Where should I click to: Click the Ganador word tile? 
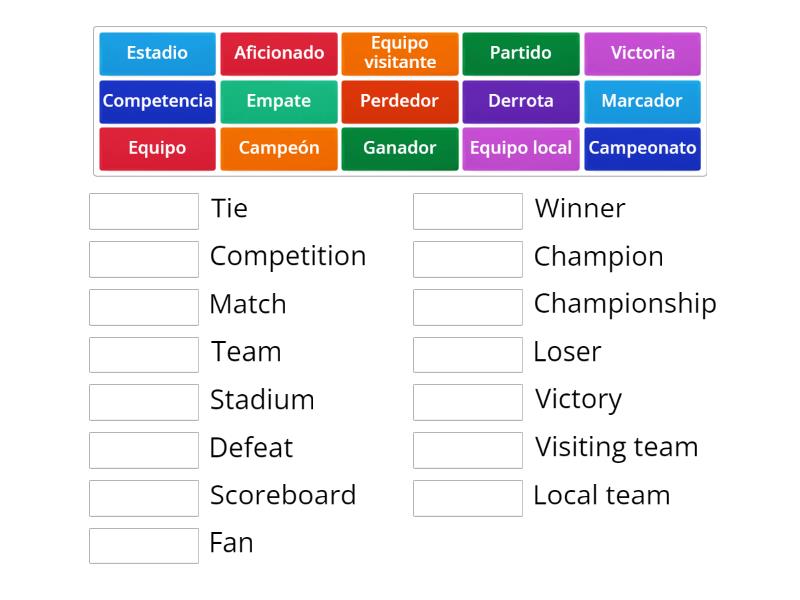pos(400,148)
